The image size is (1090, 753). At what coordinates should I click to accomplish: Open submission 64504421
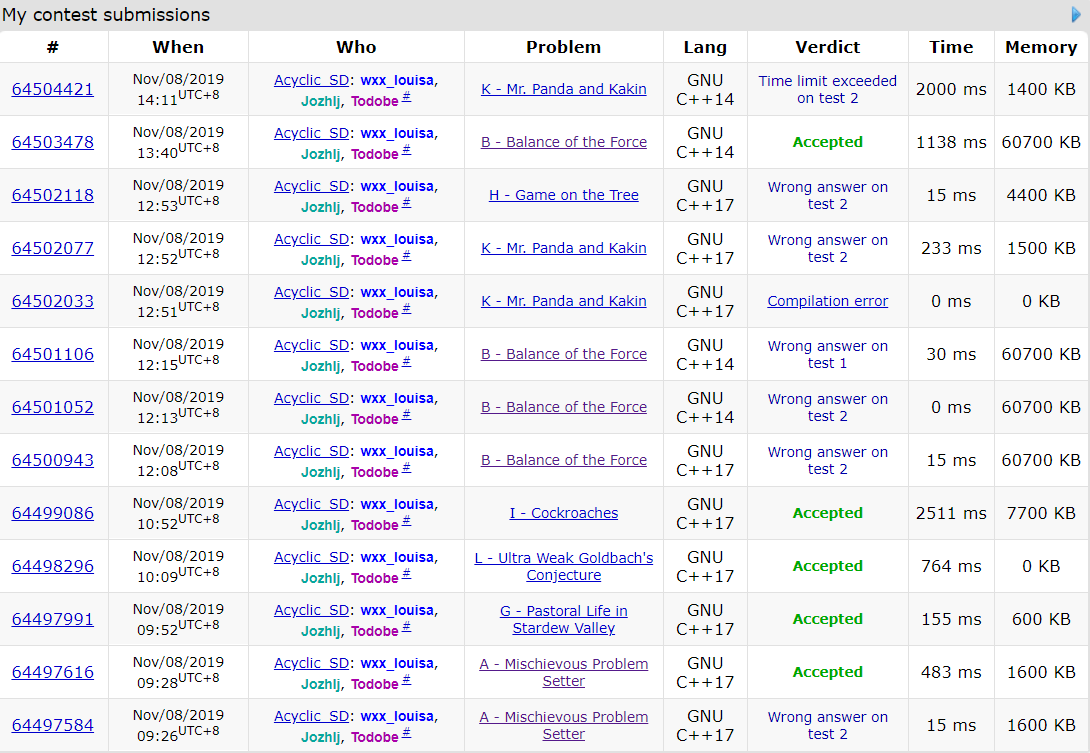[53, 89]
